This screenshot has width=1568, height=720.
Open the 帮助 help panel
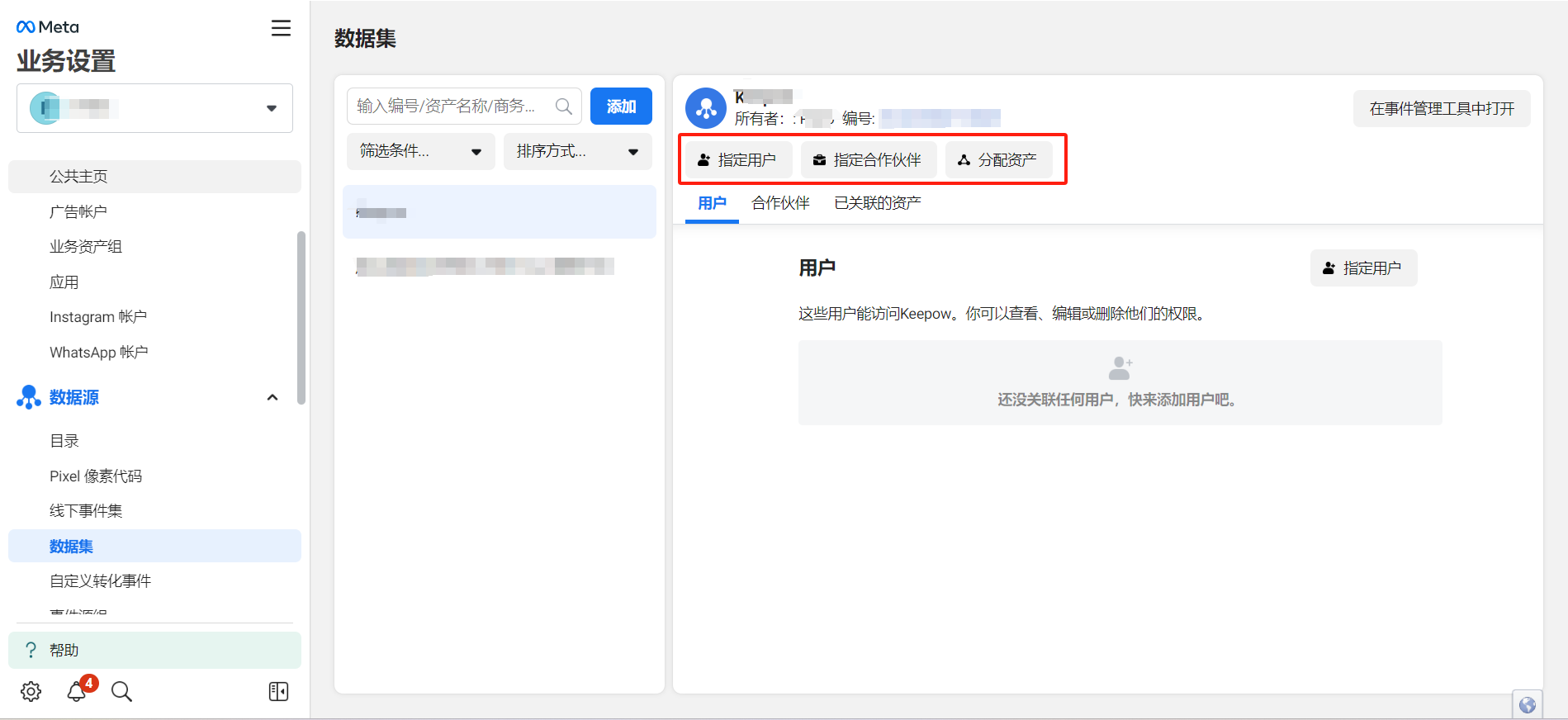(154, 650)
